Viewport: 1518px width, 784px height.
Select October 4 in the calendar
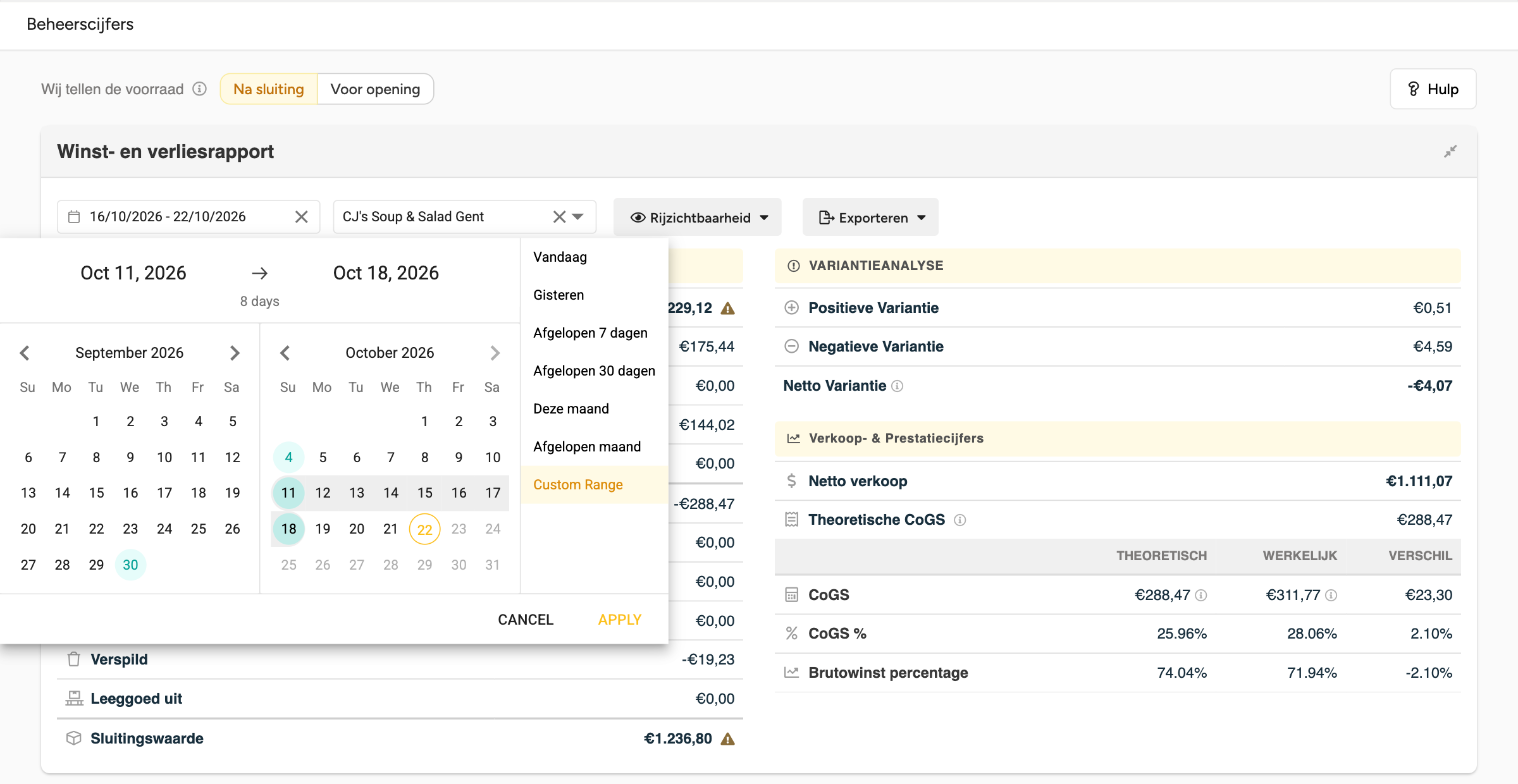click(289, 457)
